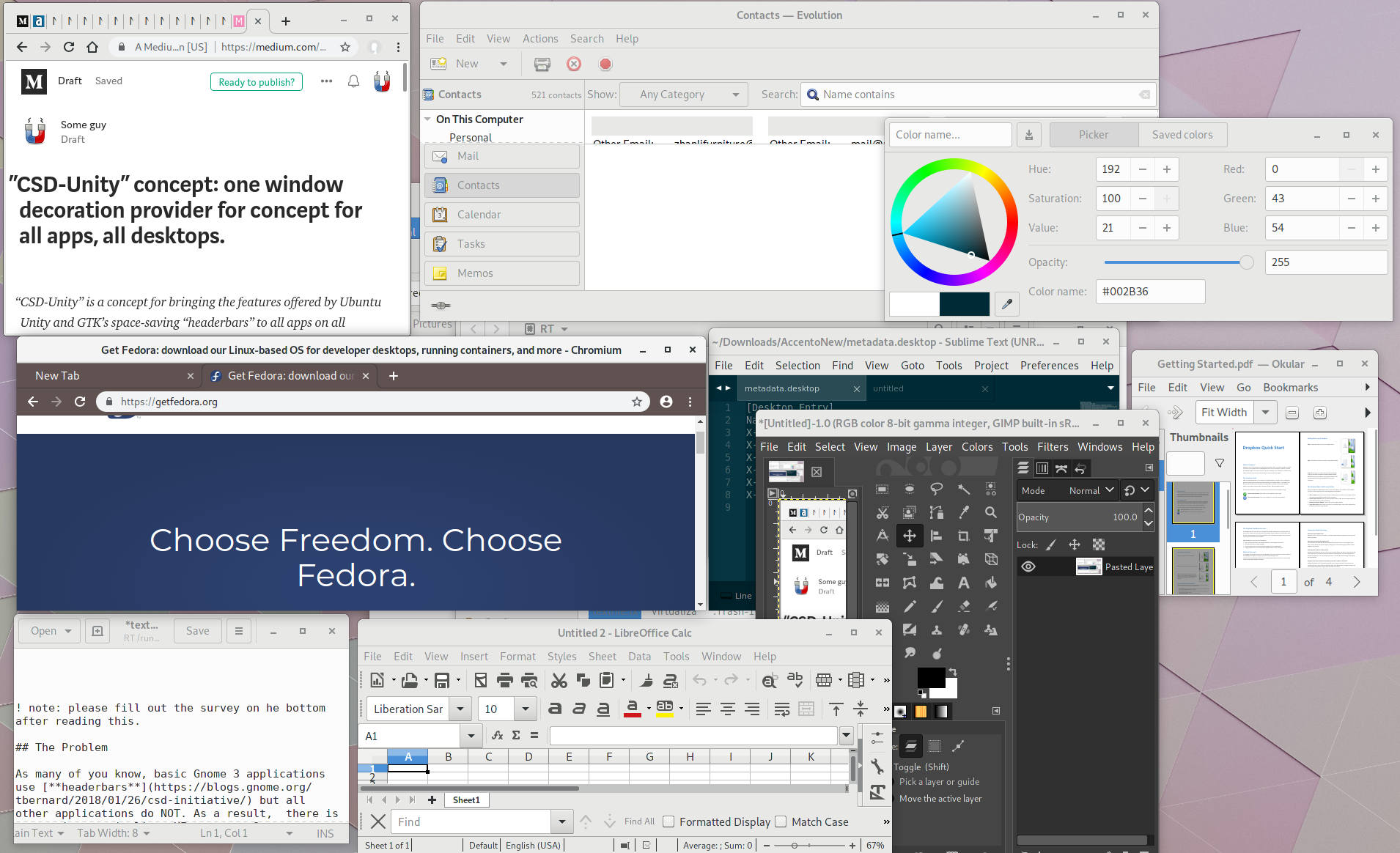Switch to the New Tab tab in Chromium

[x=108, y=376]
